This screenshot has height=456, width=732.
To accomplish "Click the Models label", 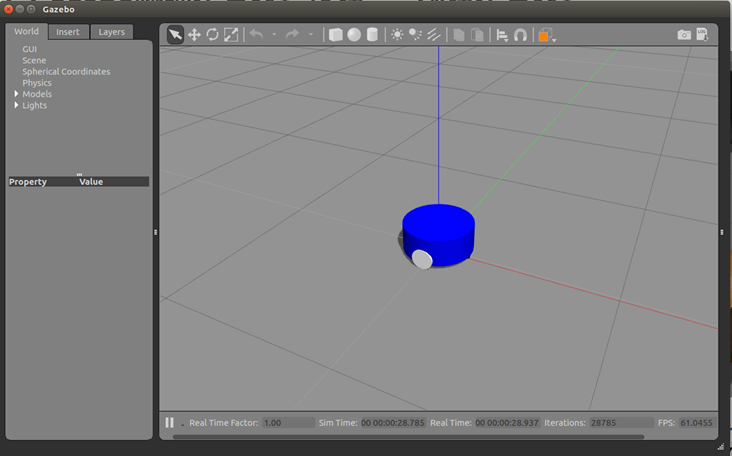I will click(x=37, y=94).
